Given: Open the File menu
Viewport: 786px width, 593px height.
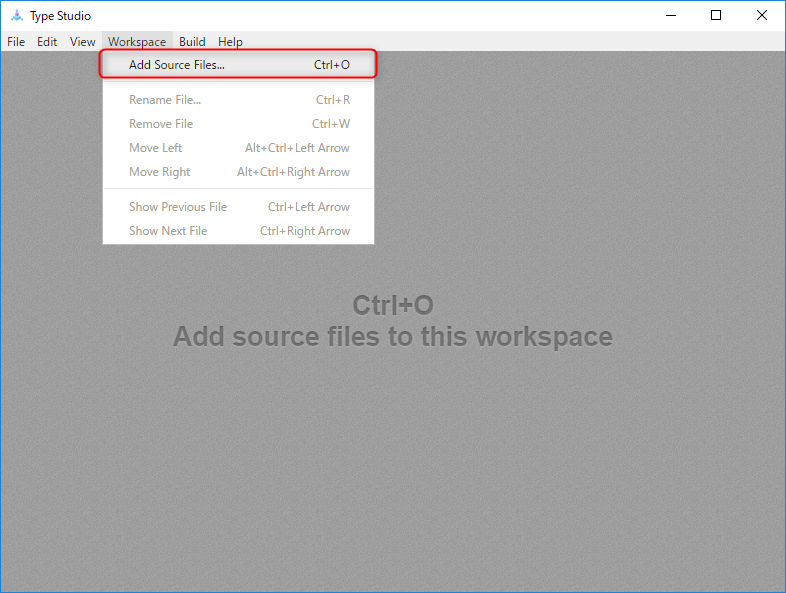Looking at the screenshot, I should point(16,42).
